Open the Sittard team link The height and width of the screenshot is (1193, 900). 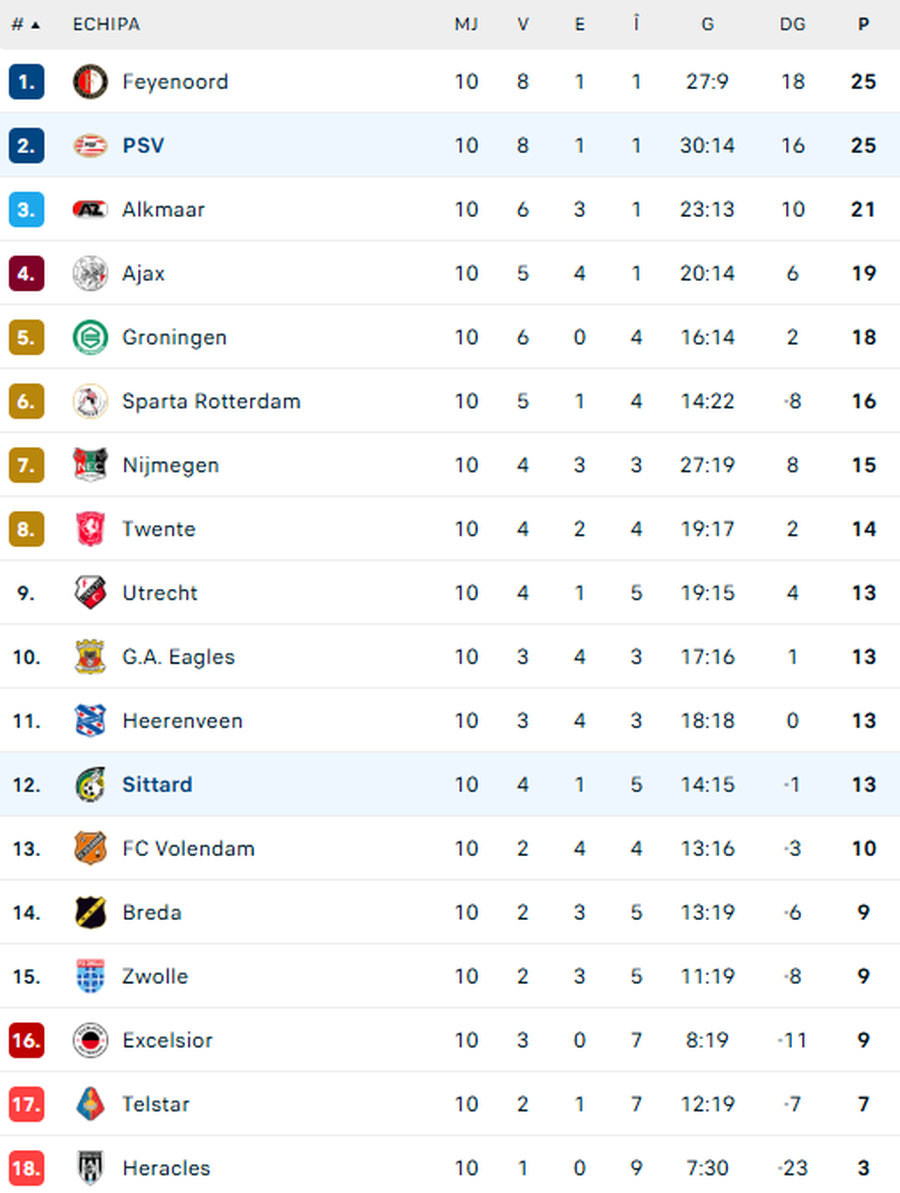(157, 785)
